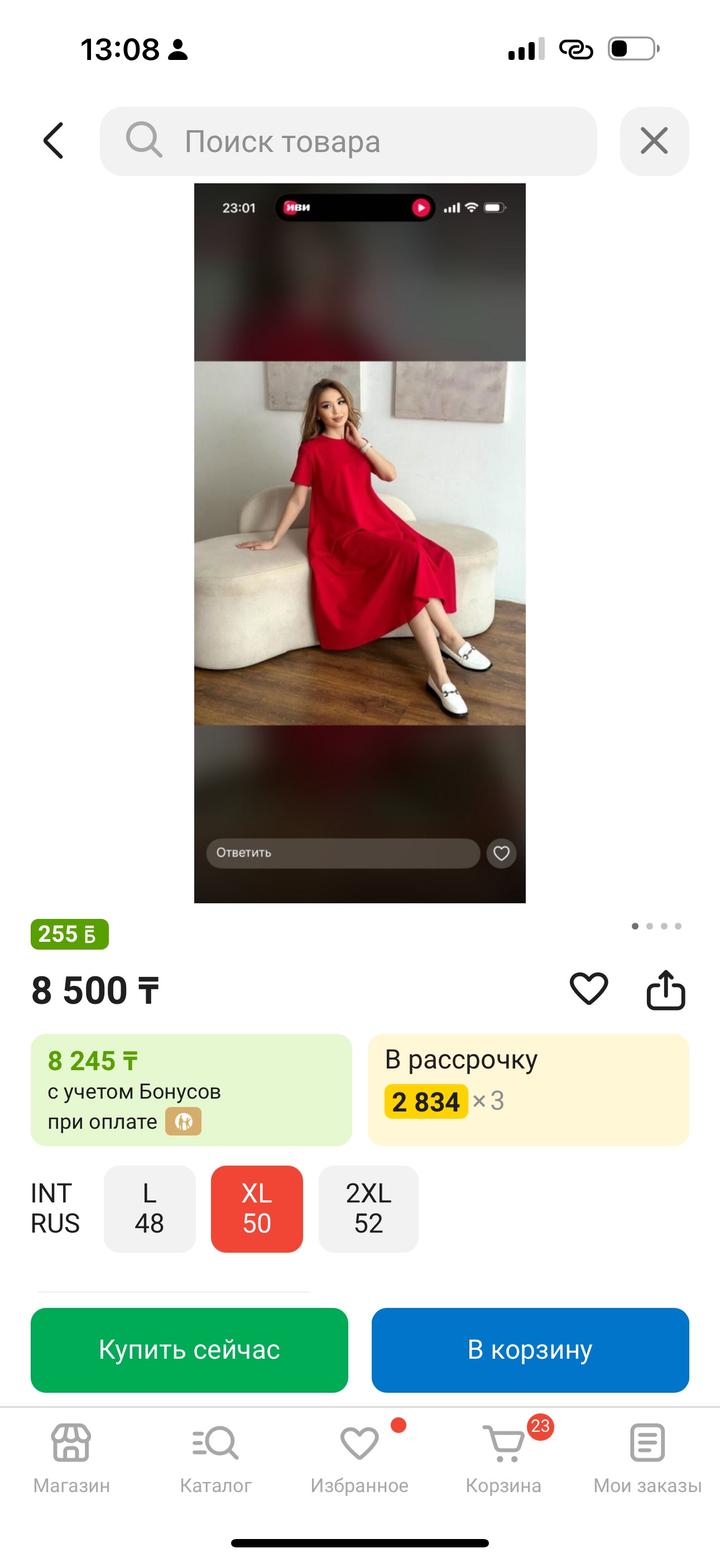Tap the back arrow icon
Viewport: 720px width, 1561px height.
[54, 141]
